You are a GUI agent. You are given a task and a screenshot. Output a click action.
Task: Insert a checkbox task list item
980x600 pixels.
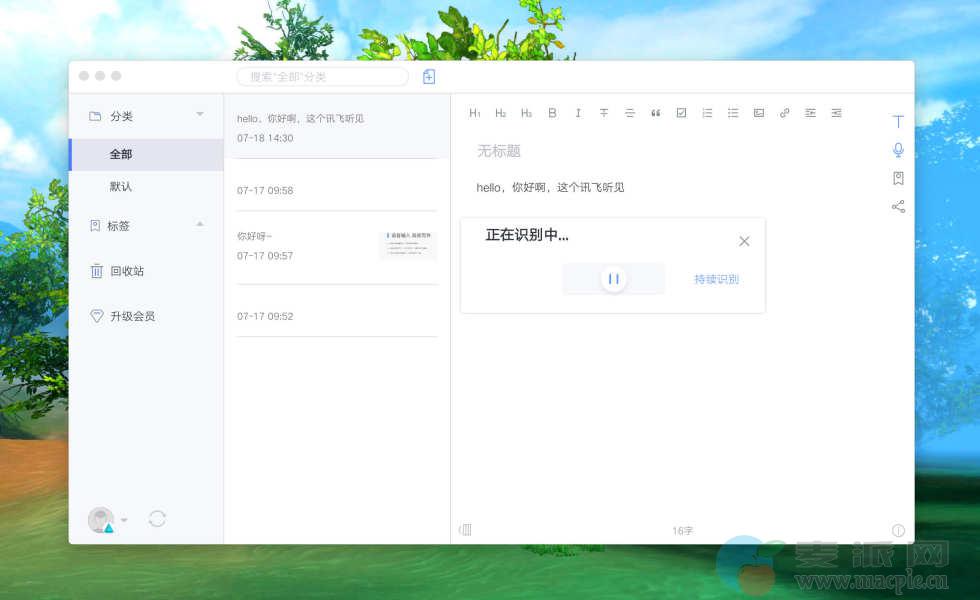point(681,113)
